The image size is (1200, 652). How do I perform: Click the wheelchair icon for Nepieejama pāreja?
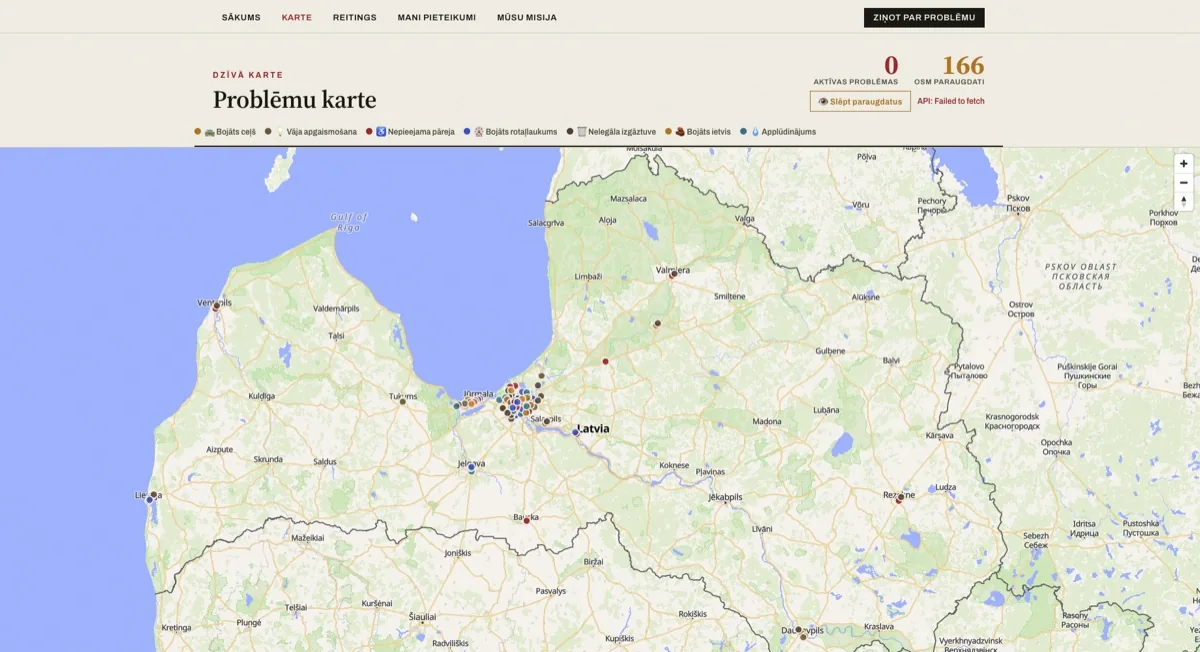click(x=381, y=132)
